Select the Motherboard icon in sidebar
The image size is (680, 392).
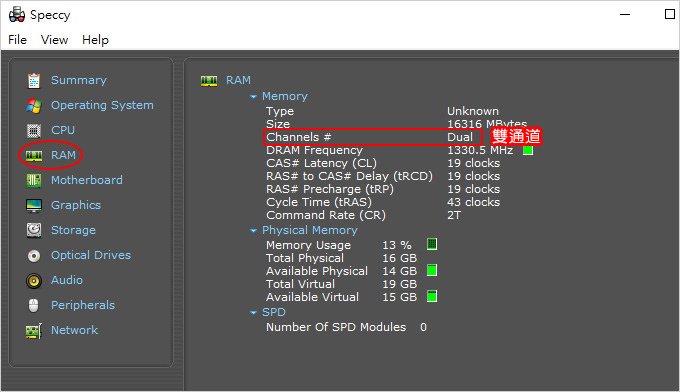coord(34,180)
